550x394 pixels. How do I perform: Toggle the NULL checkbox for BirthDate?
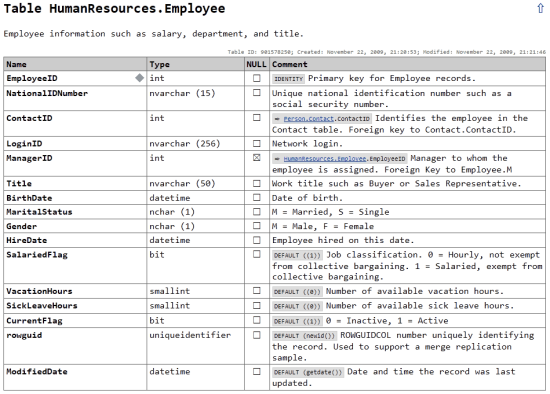coord(257,198)
